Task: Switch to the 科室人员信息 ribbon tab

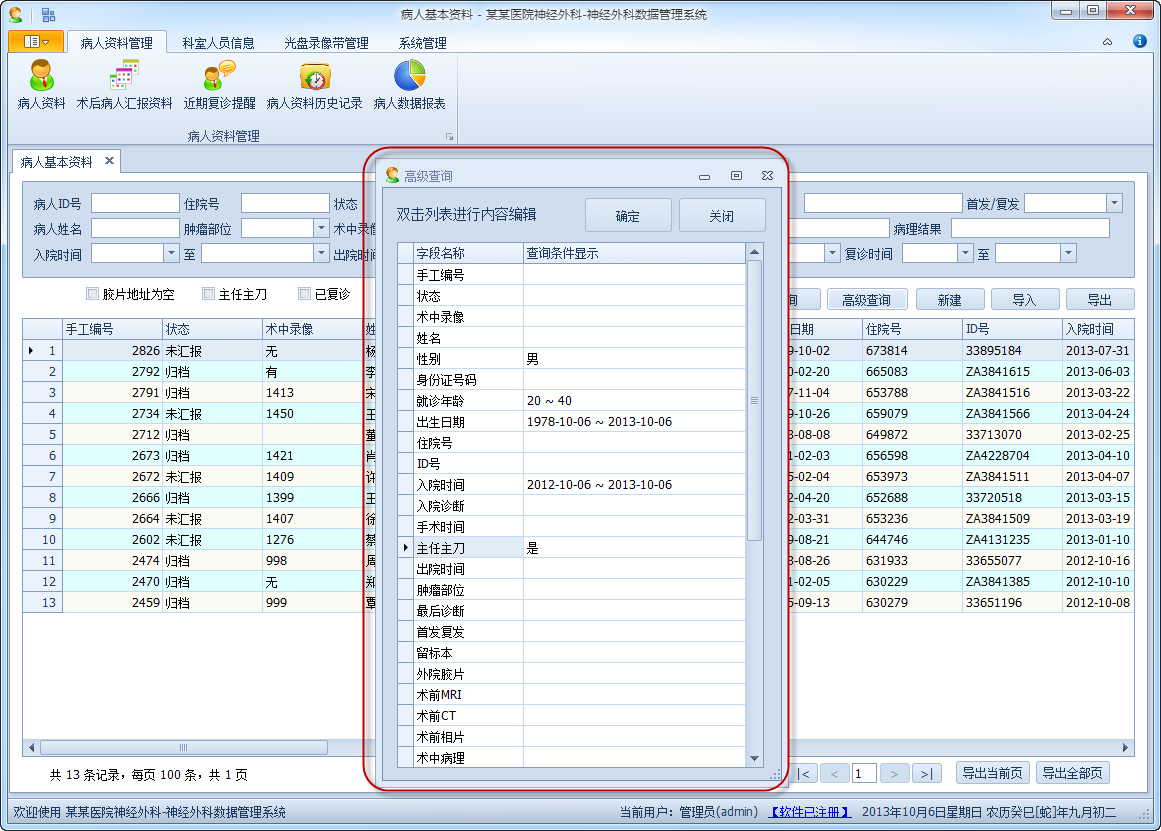Action: click(218, 43)
